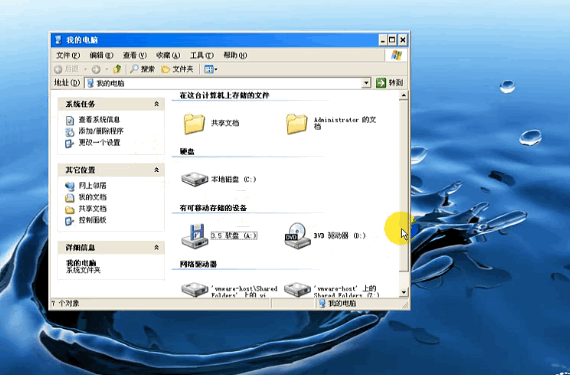Click the sidebar 共享文档 folder icon
Viewport: 570px width, 375px height.
(69, 210)
